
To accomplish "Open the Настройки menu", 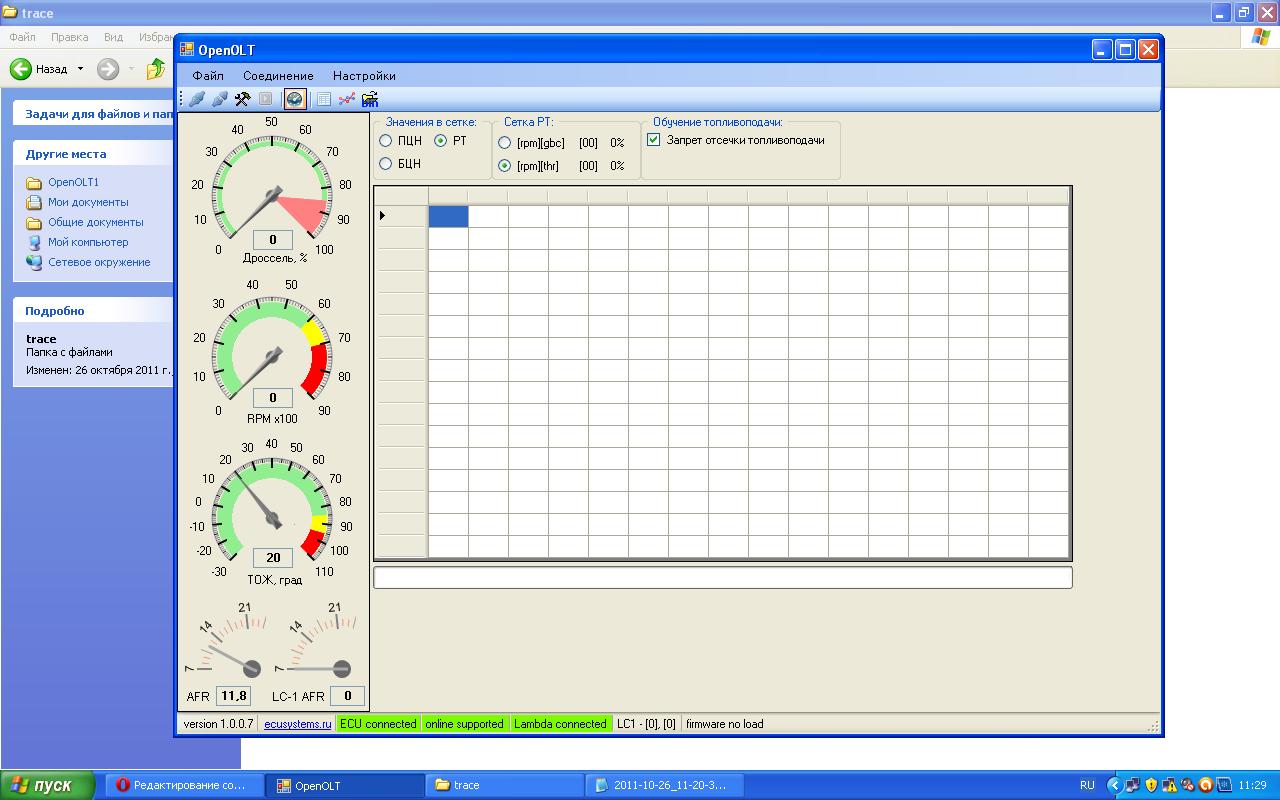I will click(x=364, y=76).
